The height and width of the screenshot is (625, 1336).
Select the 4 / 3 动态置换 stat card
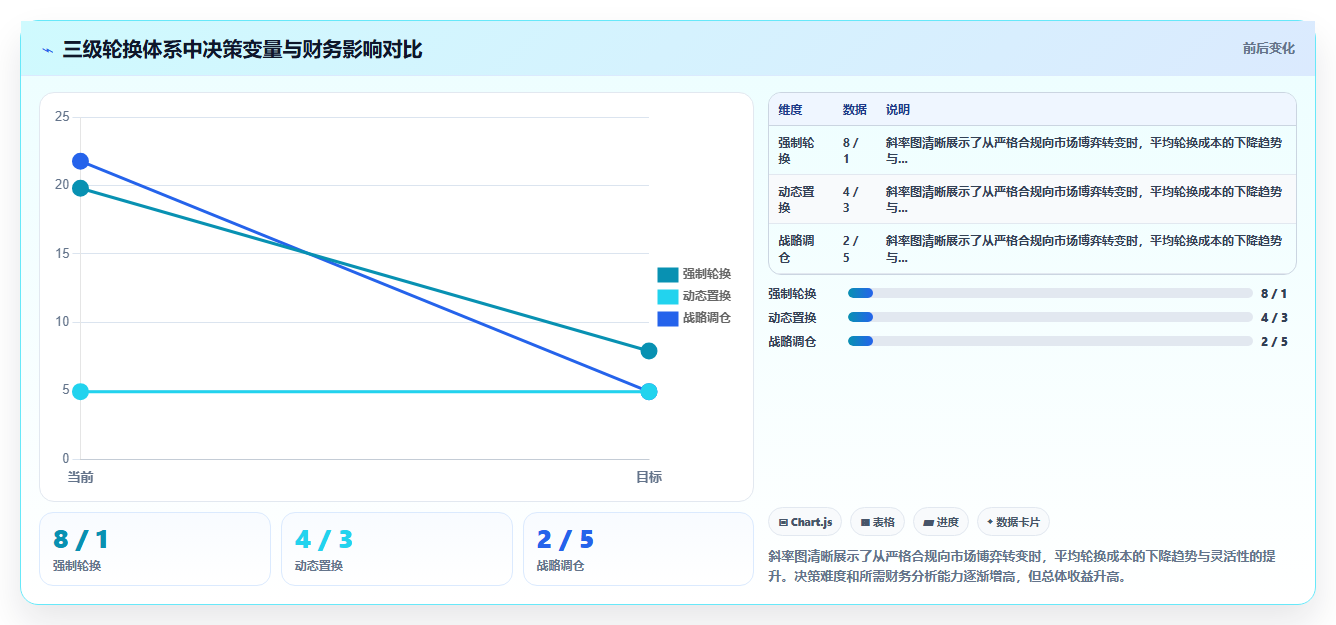point(397,549)
